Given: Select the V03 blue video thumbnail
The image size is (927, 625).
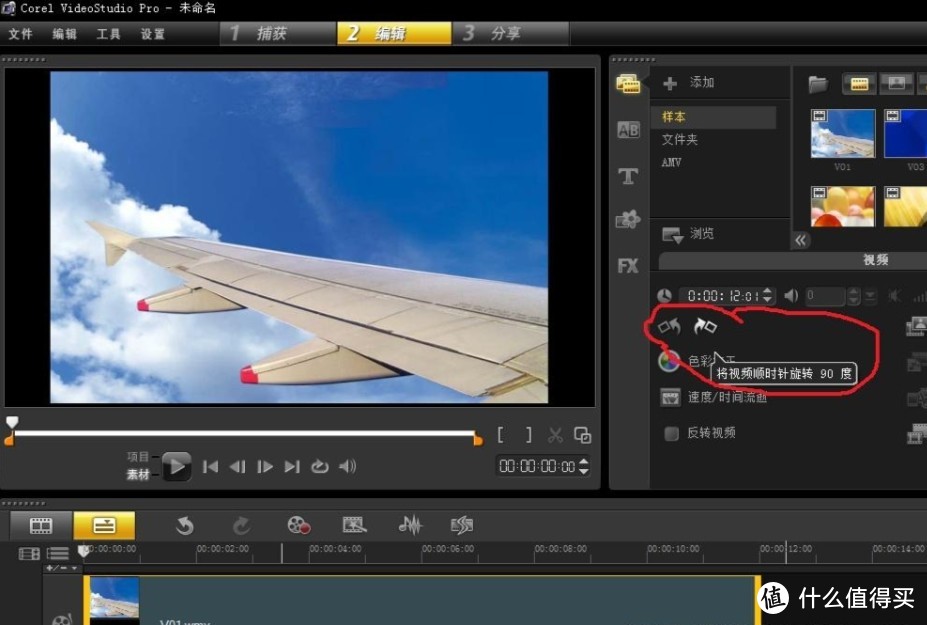Looking at the screenshot, I should pyautogui.click(x=906, y=134).
